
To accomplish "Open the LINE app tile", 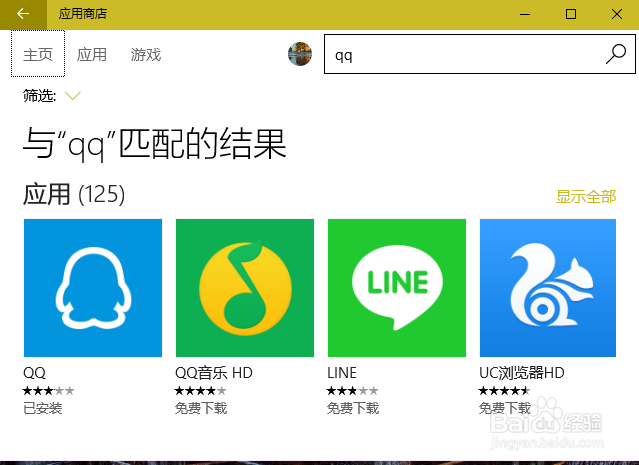I will pyautogui.click(x=397, y=288).
